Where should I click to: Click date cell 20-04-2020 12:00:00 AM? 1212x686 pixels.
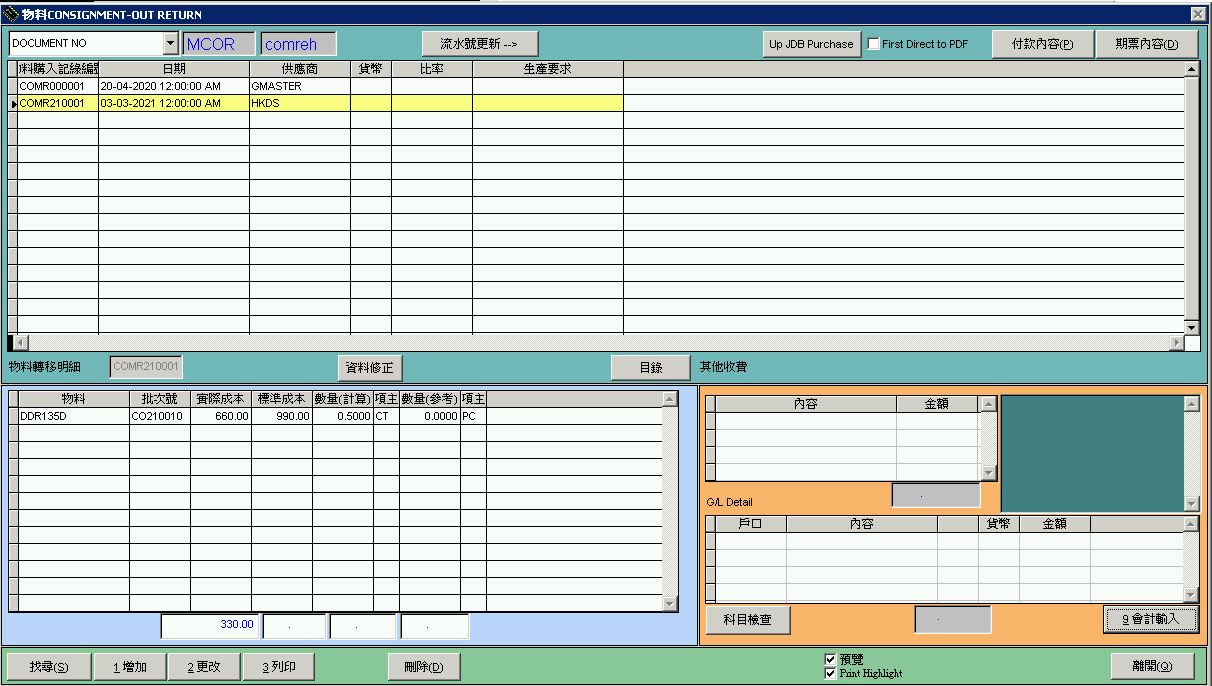(x=174, y=86)
